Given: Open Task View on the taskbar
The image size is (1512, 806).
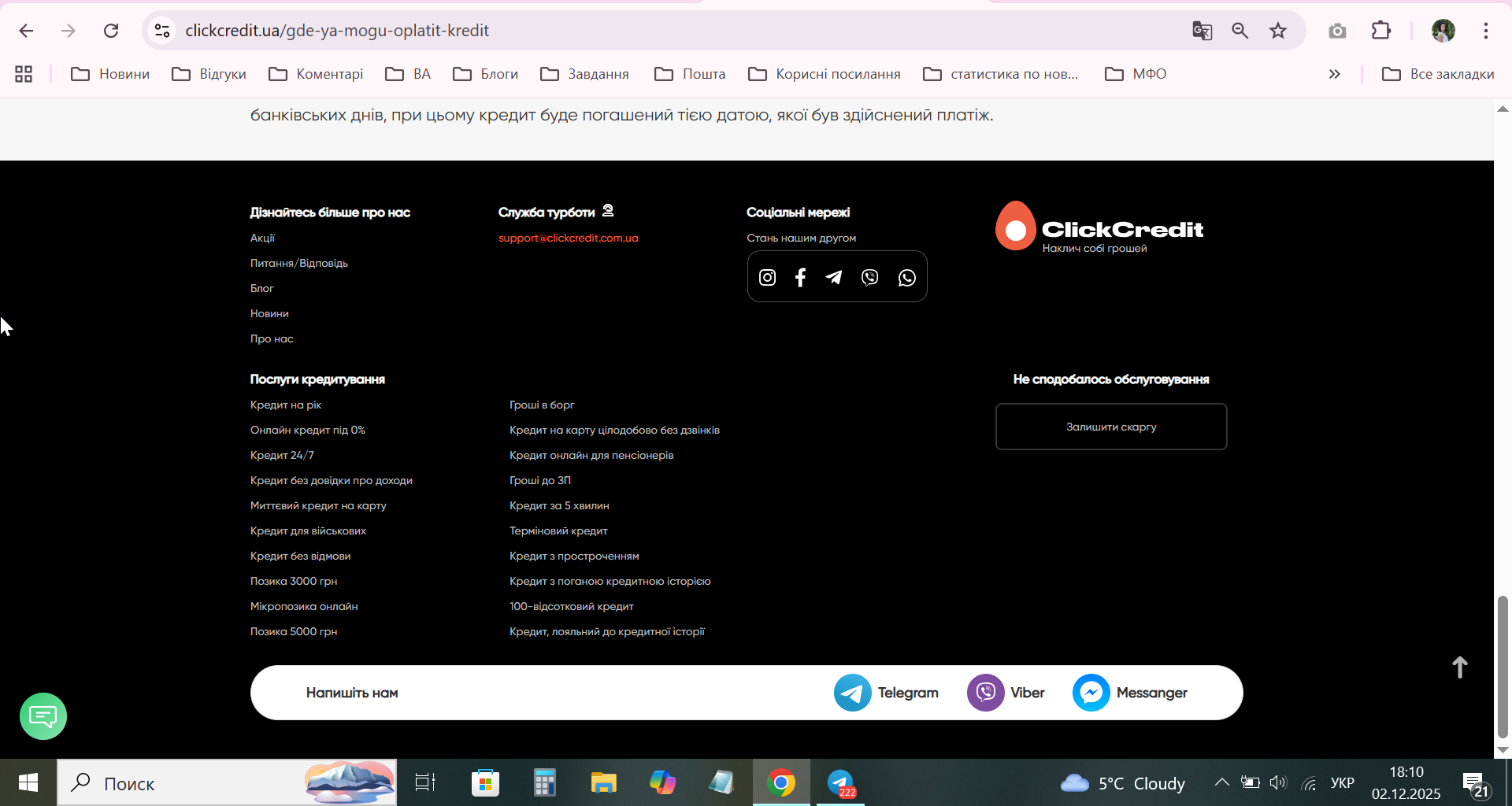Looking at the screenshot, I should [x=425, y=782].
